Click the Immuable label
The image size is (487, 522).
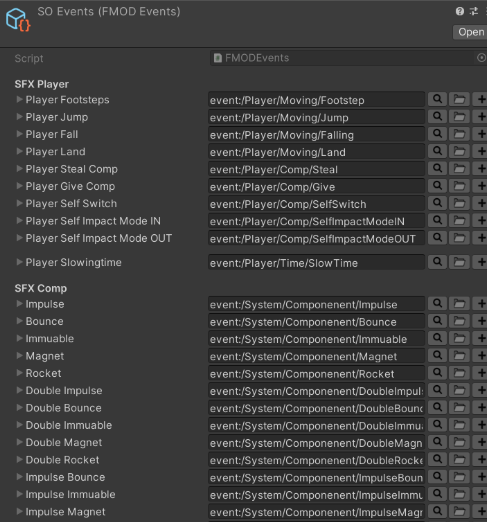coord(50,339)
